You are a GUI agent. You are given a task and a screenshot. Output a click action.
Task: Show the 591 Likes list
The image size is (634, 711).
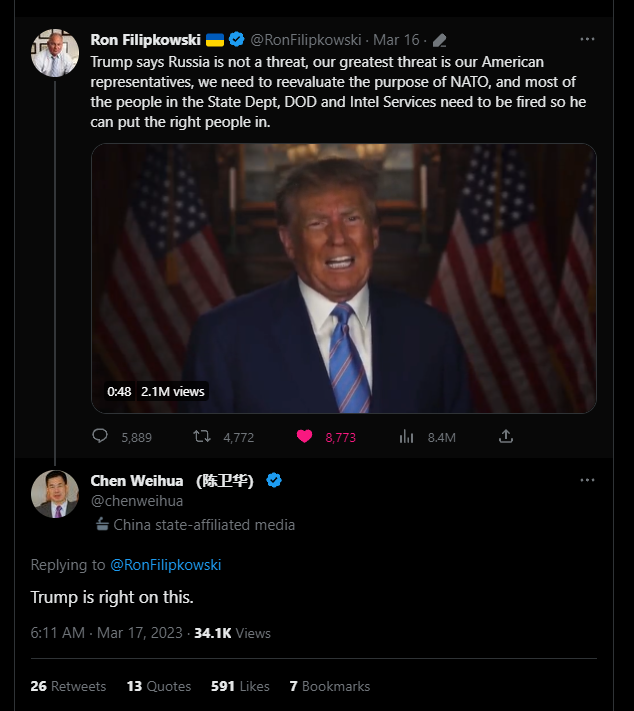click(x=240, y=686)
